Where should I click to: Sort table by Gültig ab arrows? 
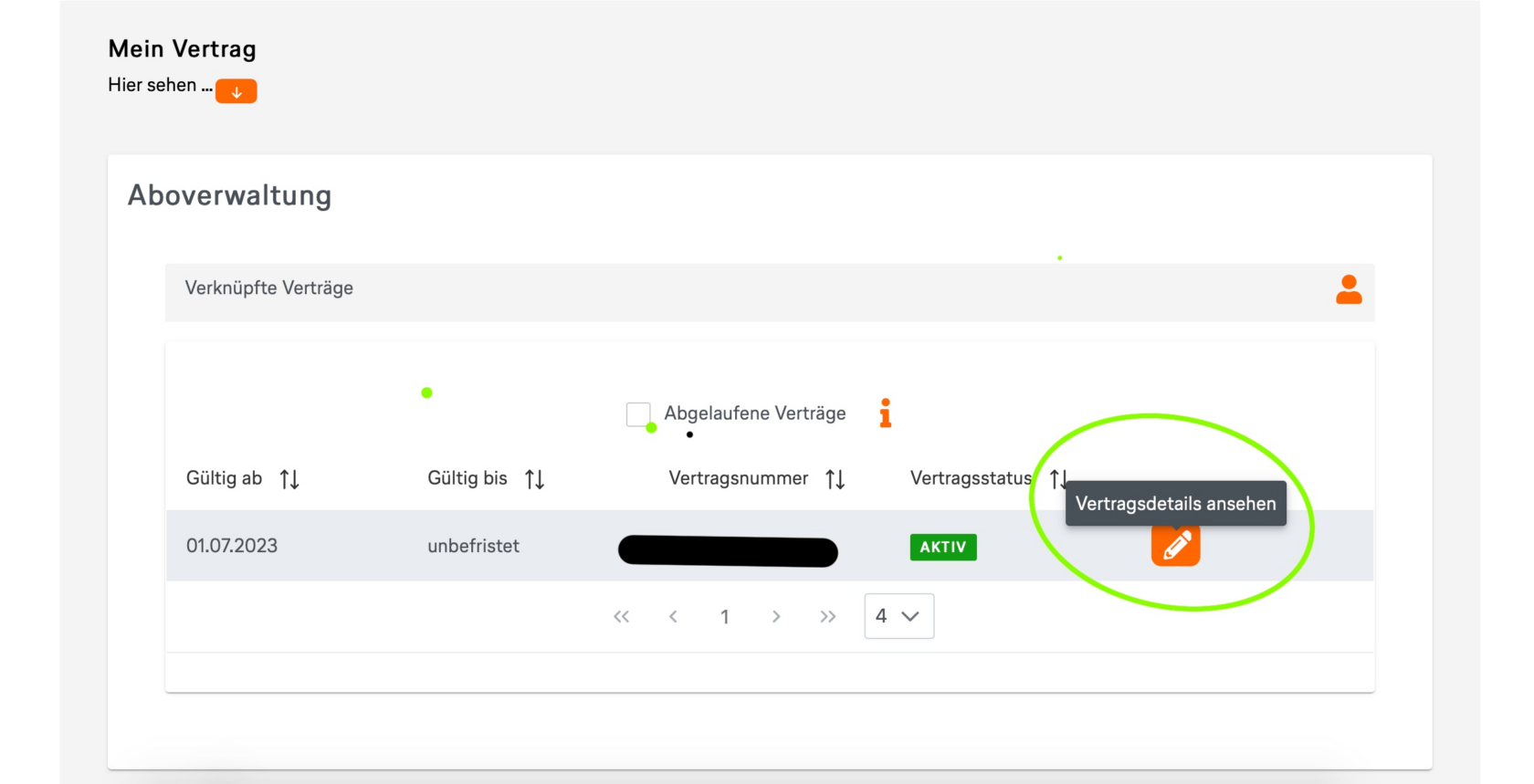coord(289,479)
